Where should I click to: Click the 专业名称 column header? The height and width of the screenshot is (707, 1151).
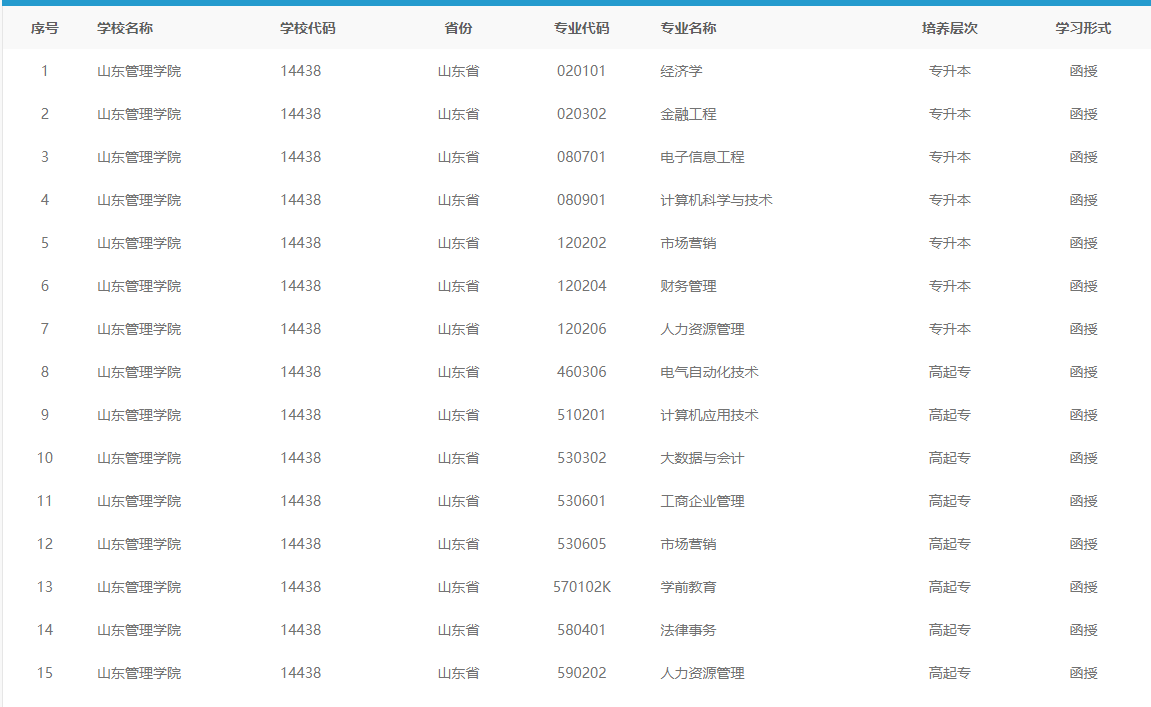pos(688,29)
